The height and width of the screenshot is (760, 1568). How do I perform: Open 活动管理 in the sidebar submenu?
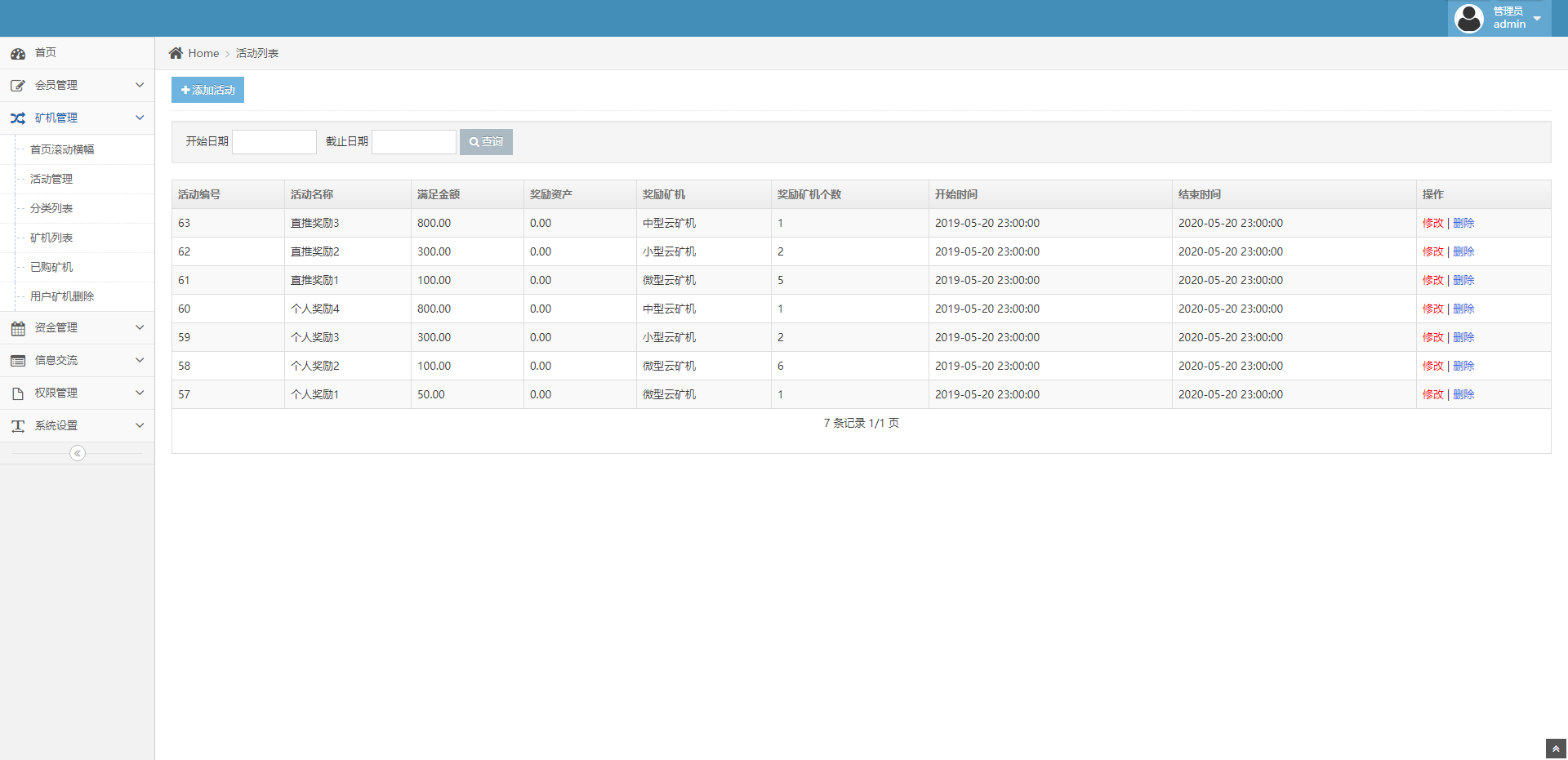51,179
